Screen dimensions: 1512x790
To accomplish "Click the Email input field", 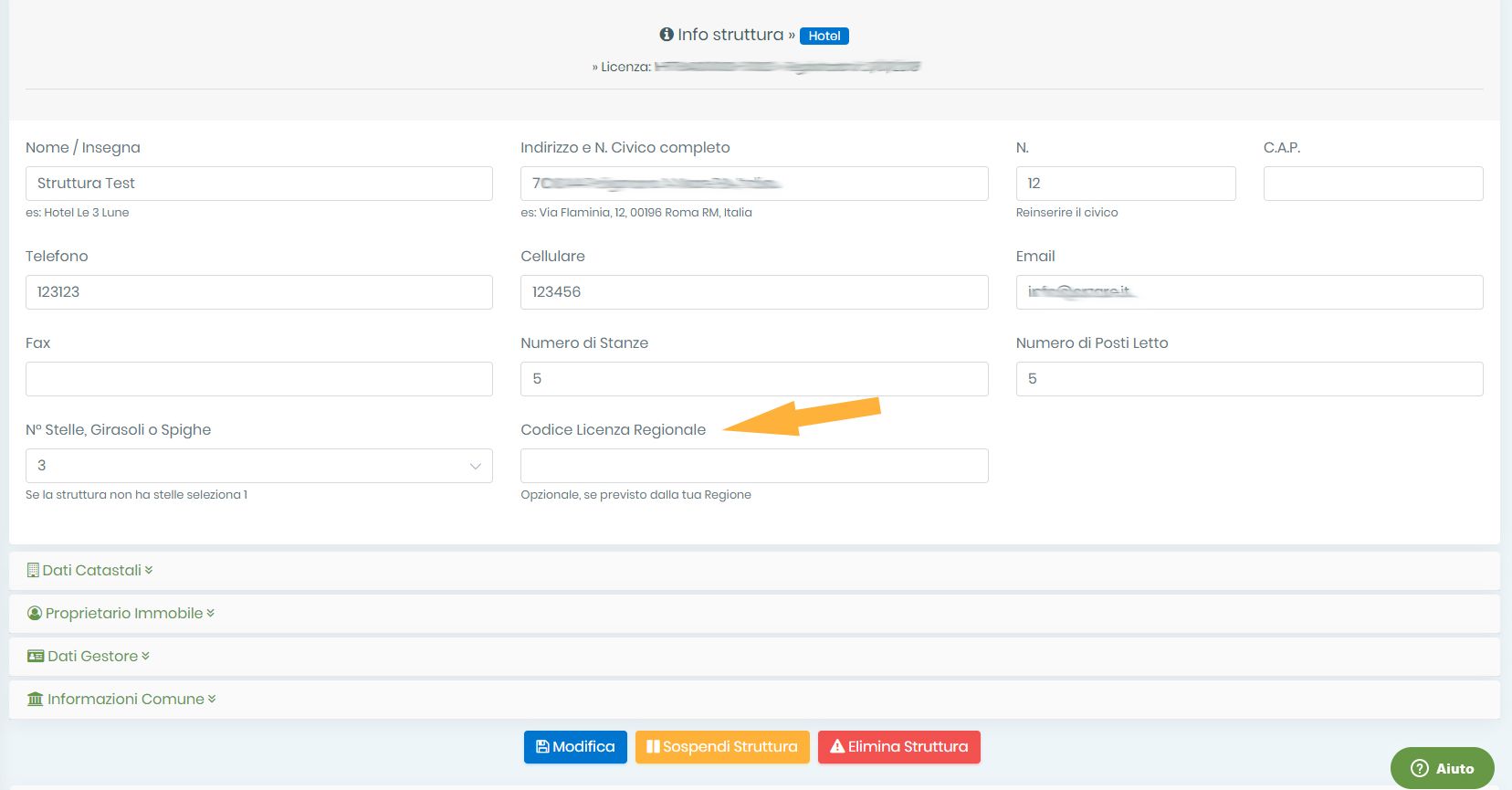I will pos(1250,292).
